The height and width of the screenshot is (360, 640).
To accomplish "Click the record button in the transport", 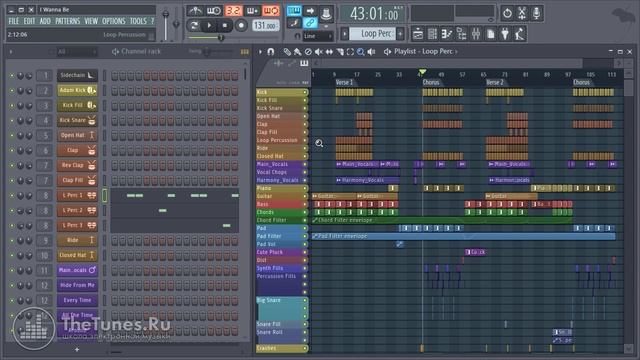I will pyautogui.click(x=241, y=25).
